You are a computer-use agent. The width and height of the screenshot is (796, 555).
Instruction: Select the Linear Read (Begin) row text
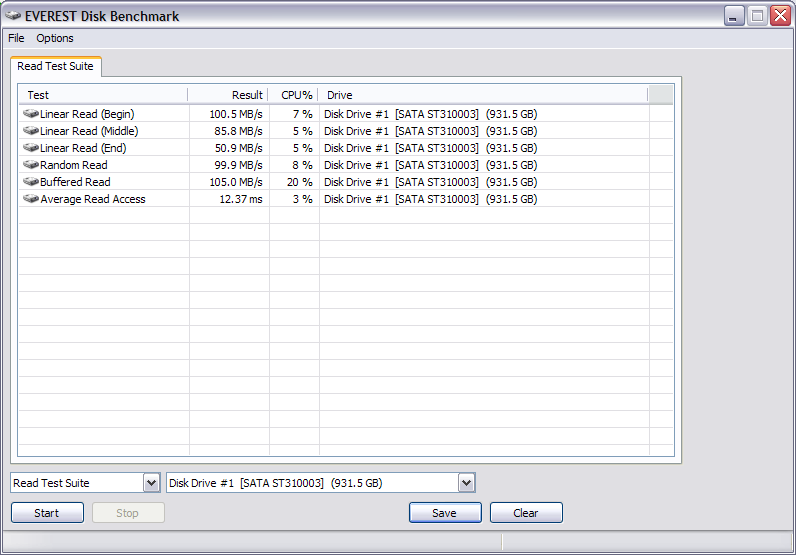pyautogui.click(x=87, y=114)
